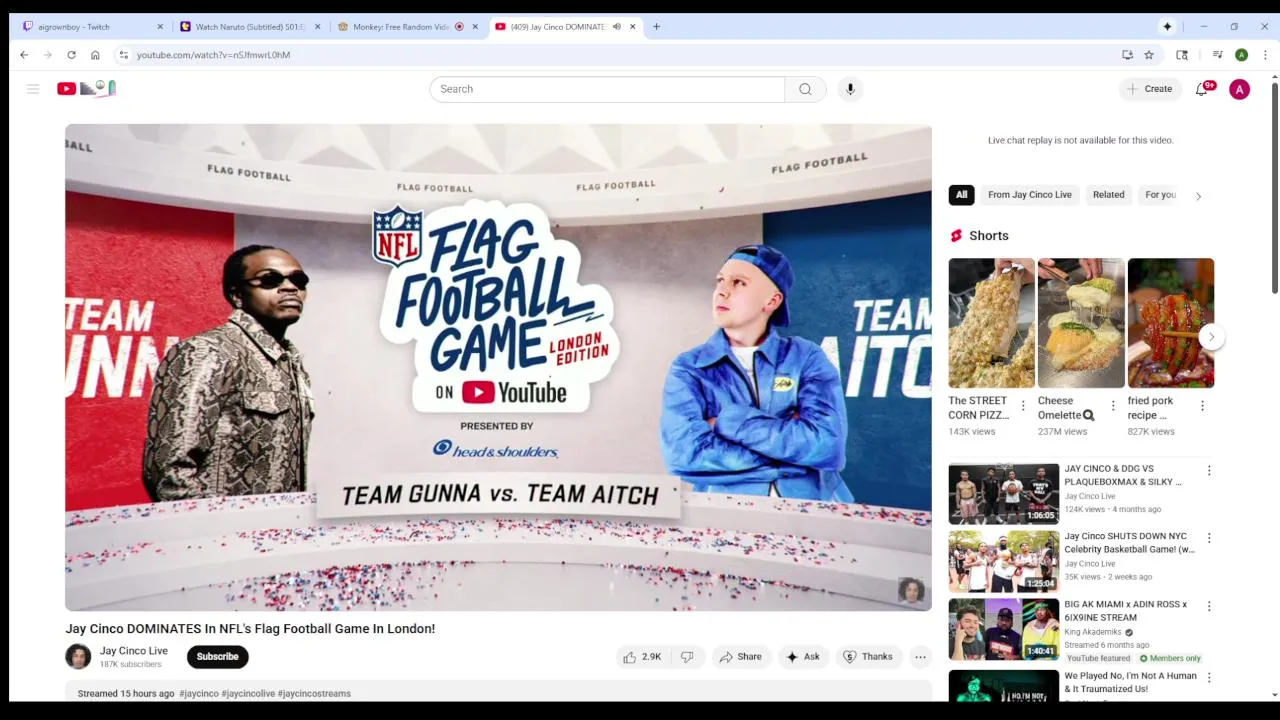1280x720 pixels.
Task: Open options for Cheese Omelette short
Action: (1113, 406)
